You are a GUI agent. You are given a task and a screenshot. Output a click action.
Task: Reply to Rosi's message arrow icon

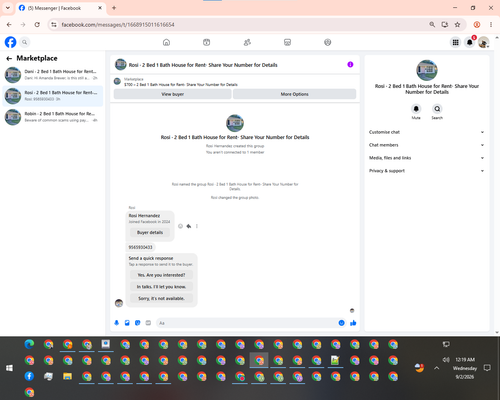click(189, 226)
